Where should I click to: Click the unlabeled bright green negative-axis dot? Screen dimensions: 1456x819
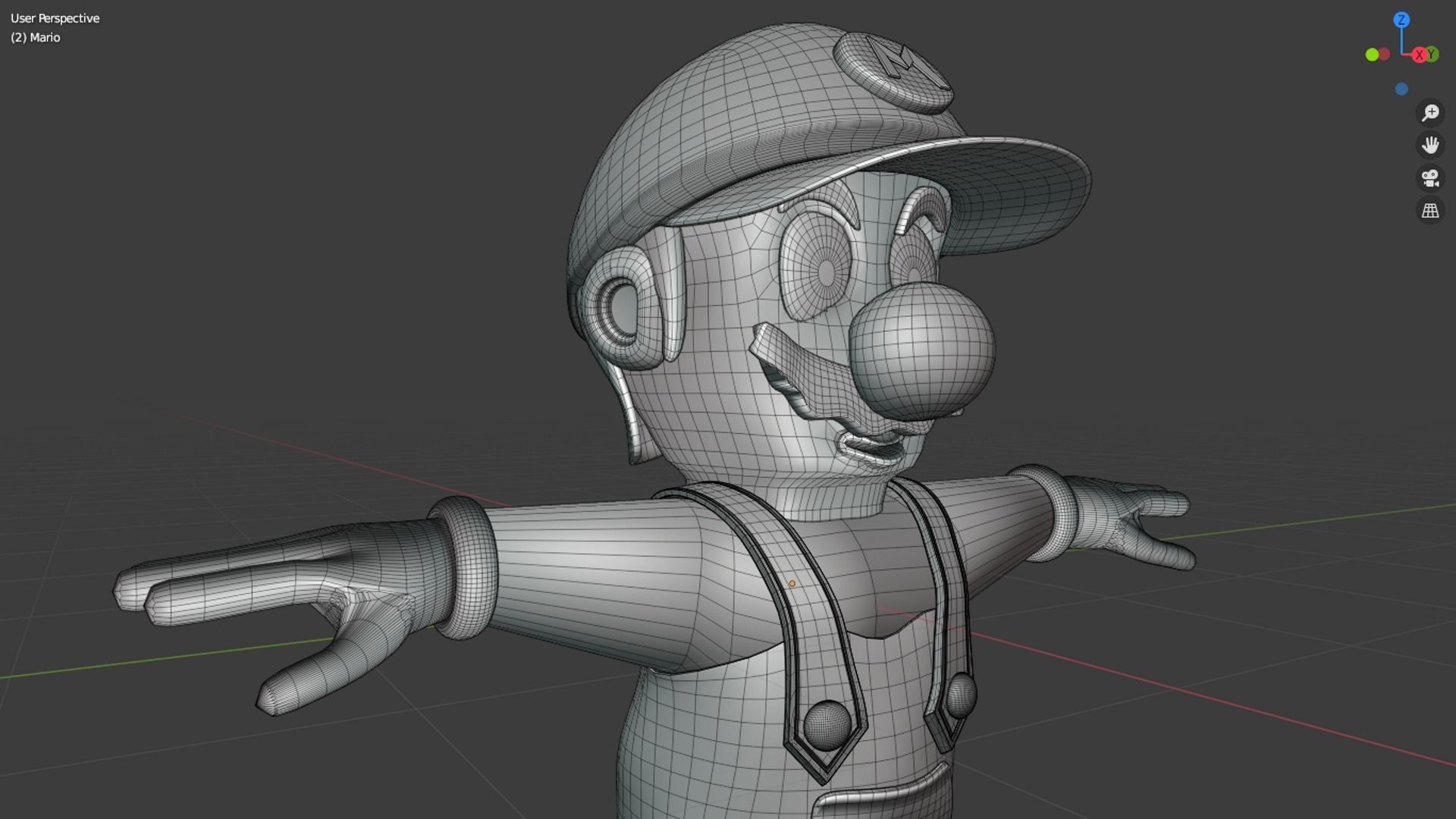[1372, 55]
